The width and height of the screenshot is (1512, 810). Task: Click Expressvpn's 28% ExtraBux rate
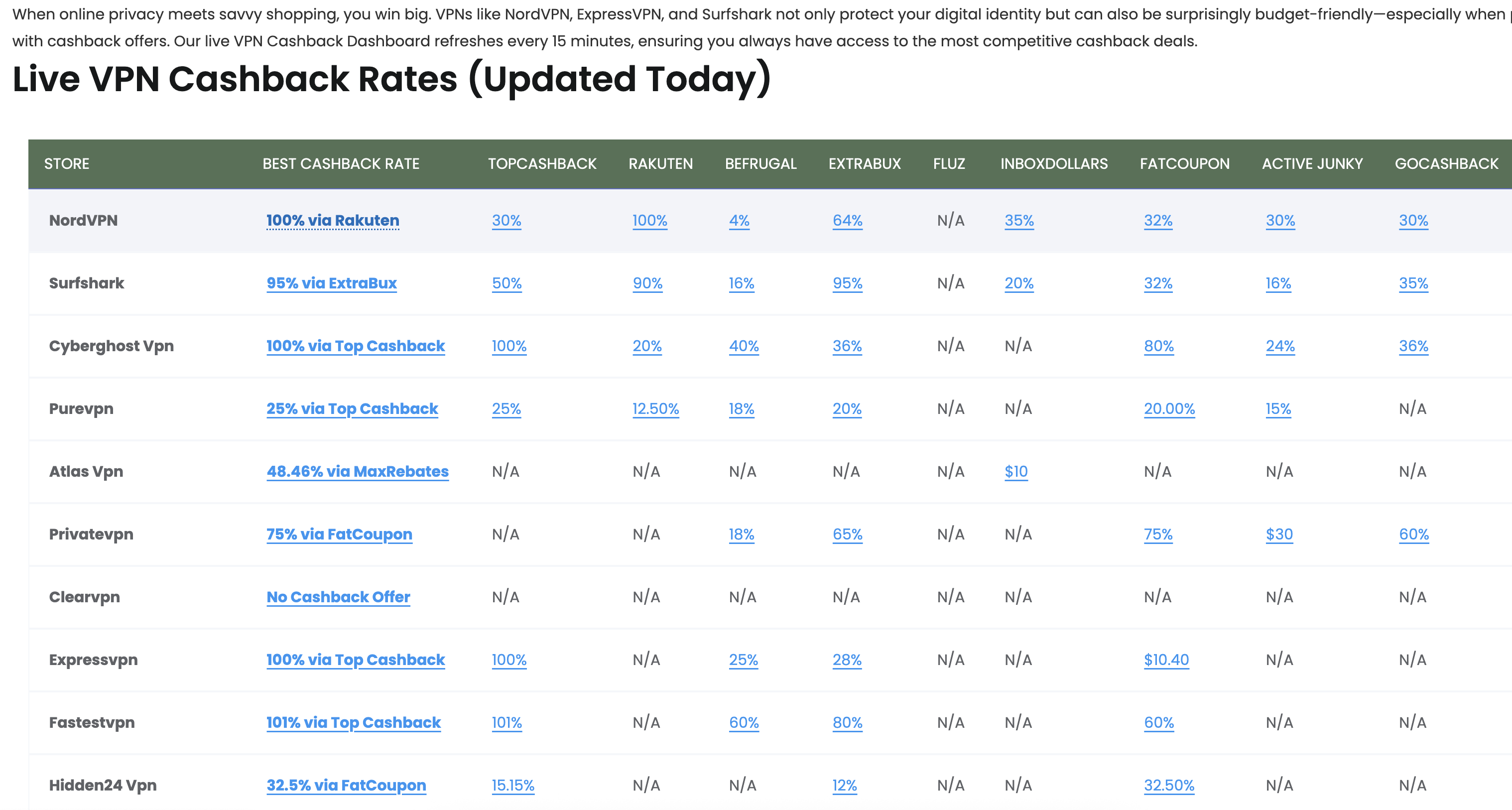[x=847, y=661]
